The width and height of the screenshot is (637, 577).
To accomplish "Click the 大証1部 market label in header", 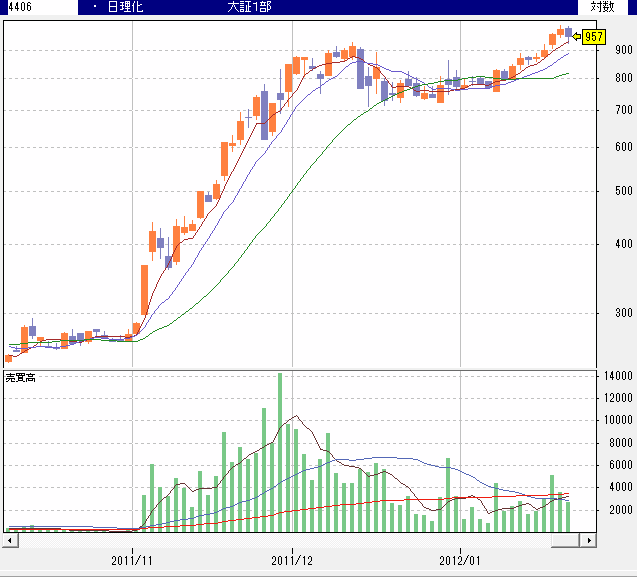I will [249, 7].
